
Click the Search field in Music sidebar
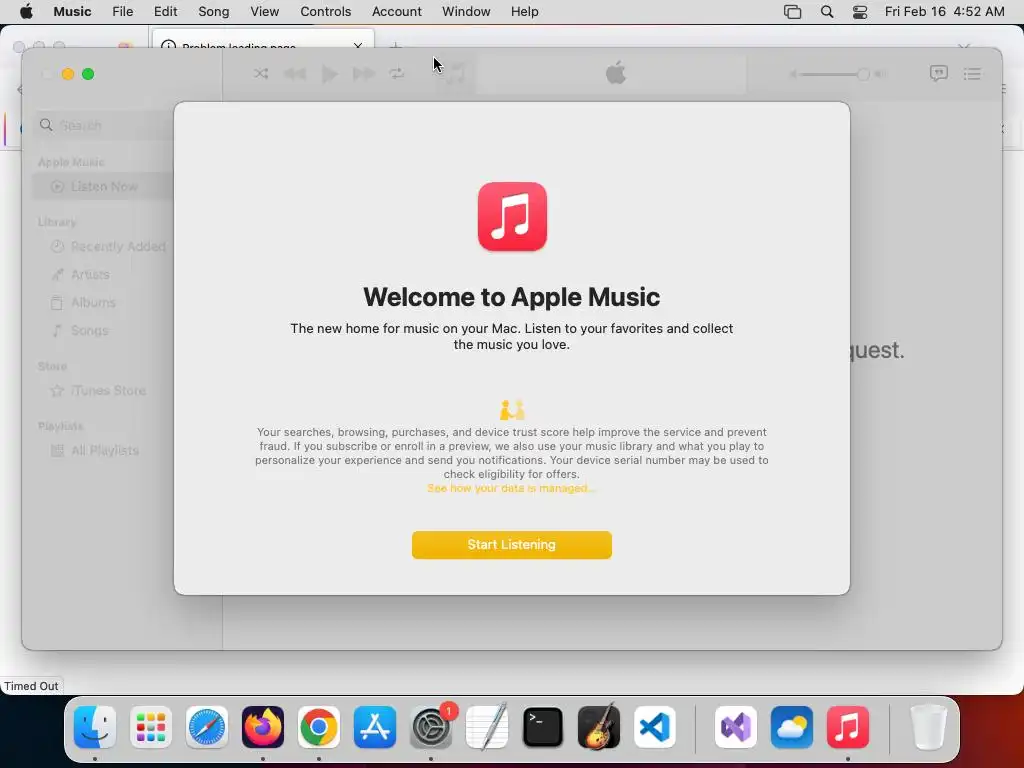tap(104, 125)
